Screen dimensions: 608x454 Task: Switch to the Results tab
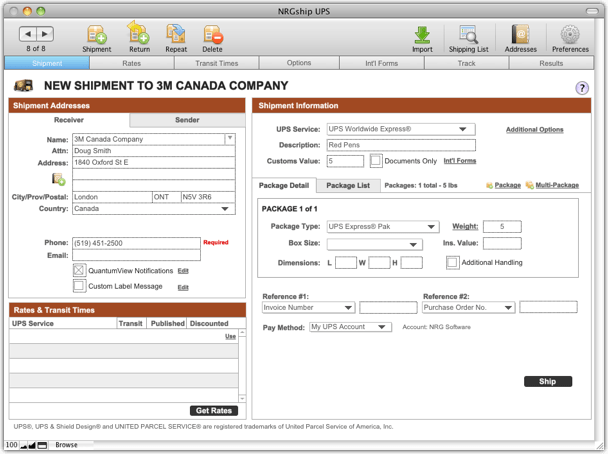point(551,63)
